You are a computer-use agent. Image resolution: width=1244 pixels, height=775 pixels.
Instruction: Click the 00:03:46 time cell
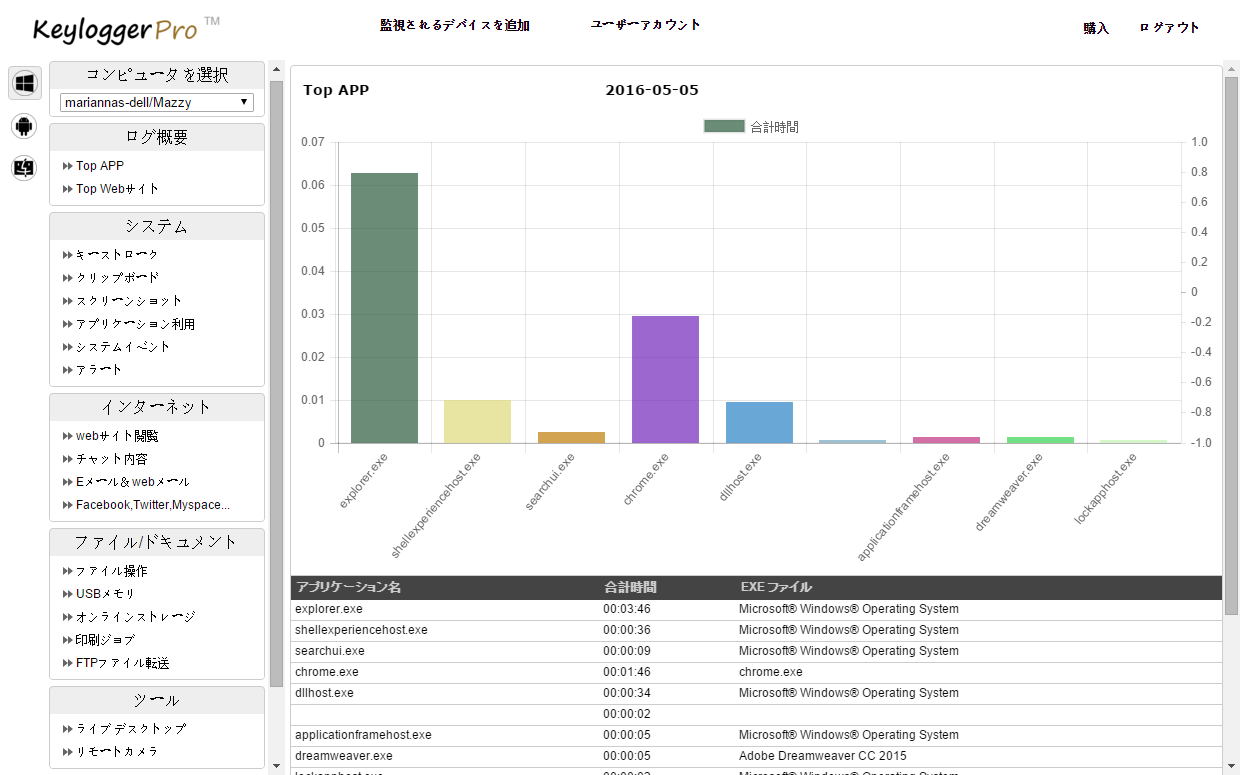click(627, 609)
